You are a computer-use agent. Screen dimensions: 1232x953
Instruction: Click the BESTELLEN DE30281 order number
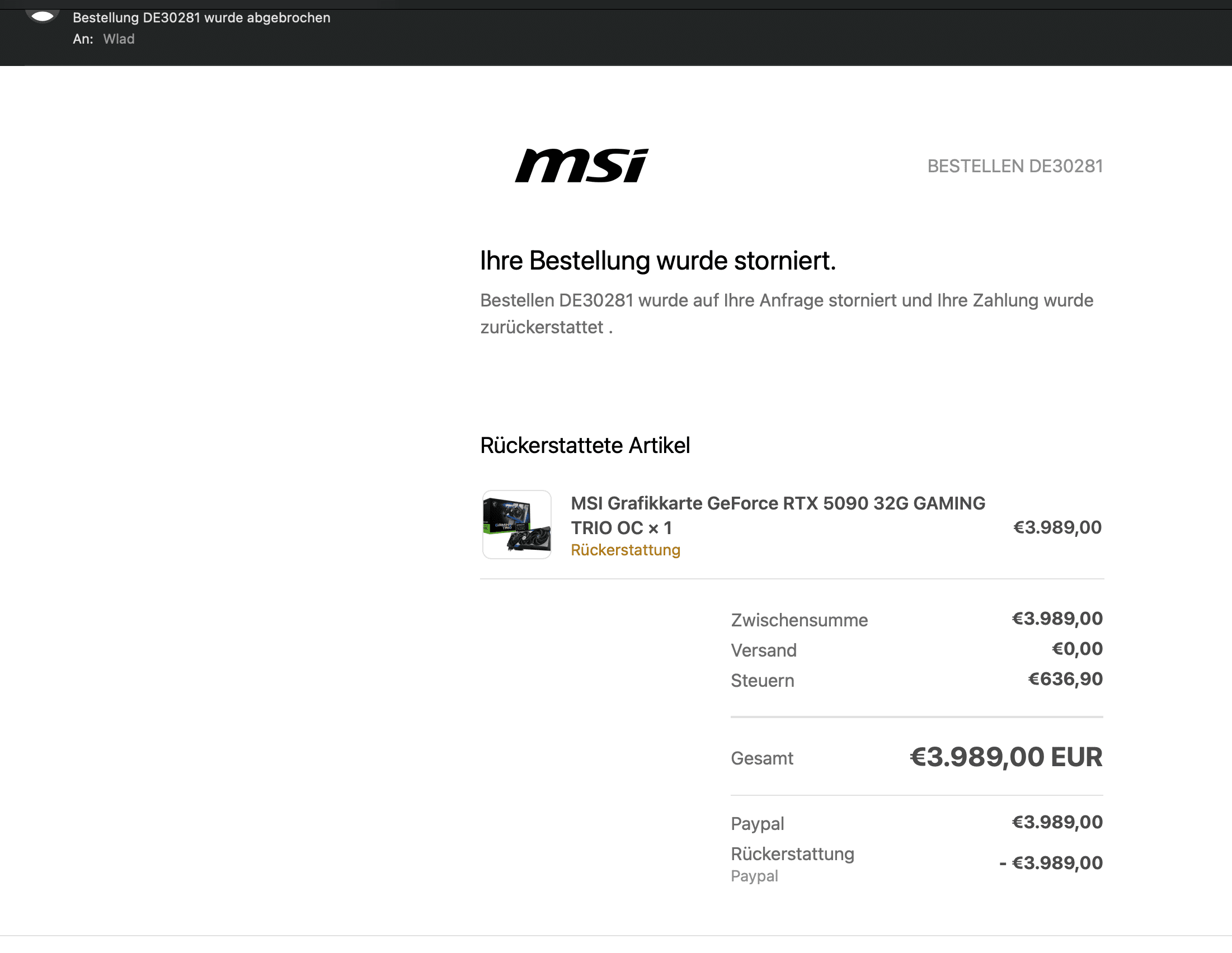[x=1015, y=166]
